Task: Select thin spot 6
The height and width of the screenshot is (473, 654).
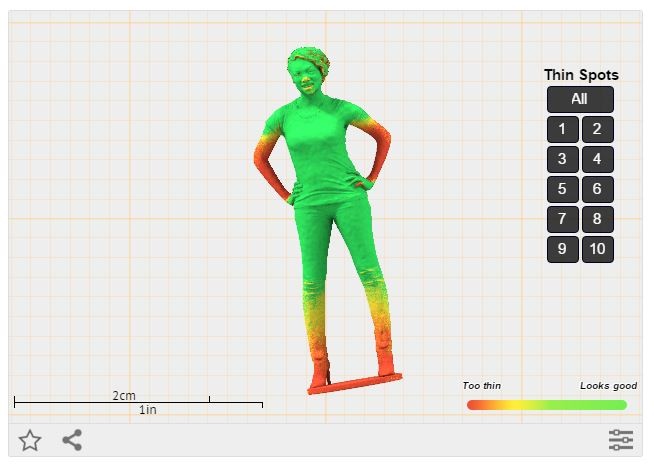Action: click(x=598, y=189)
